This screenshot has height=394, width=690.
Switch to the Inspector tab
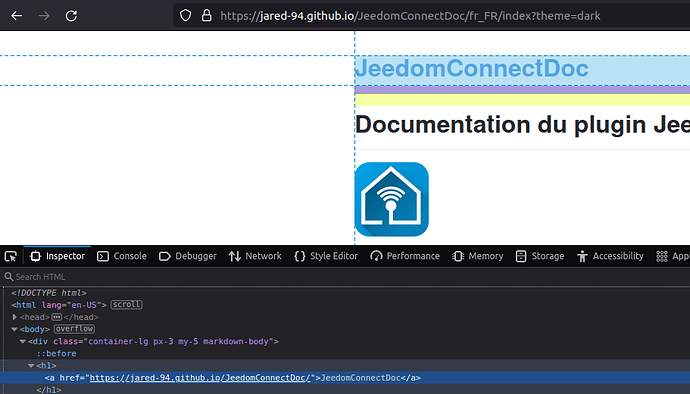pos(58,256)
